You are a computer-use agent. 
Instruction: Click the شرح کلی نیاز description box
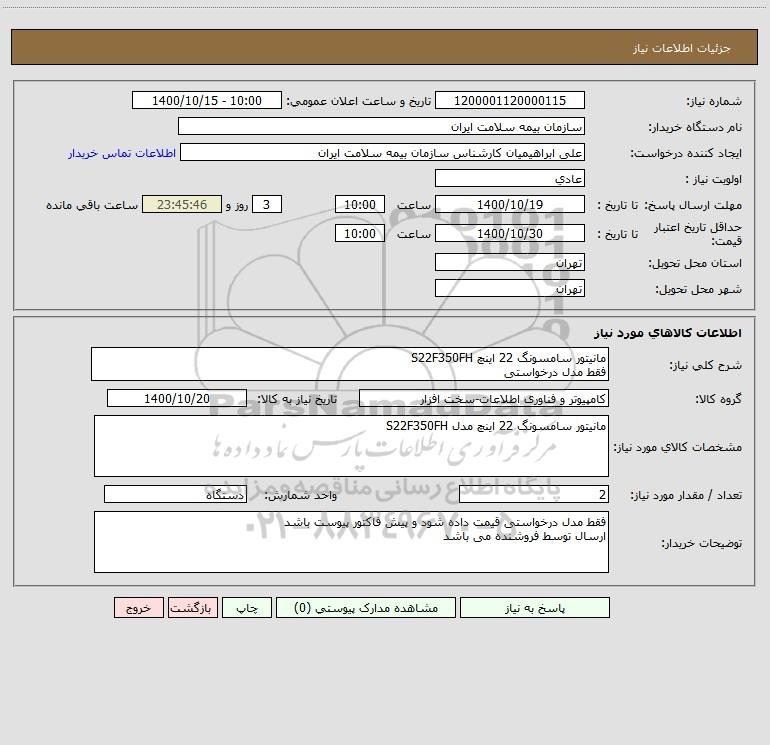click(350, 364)
